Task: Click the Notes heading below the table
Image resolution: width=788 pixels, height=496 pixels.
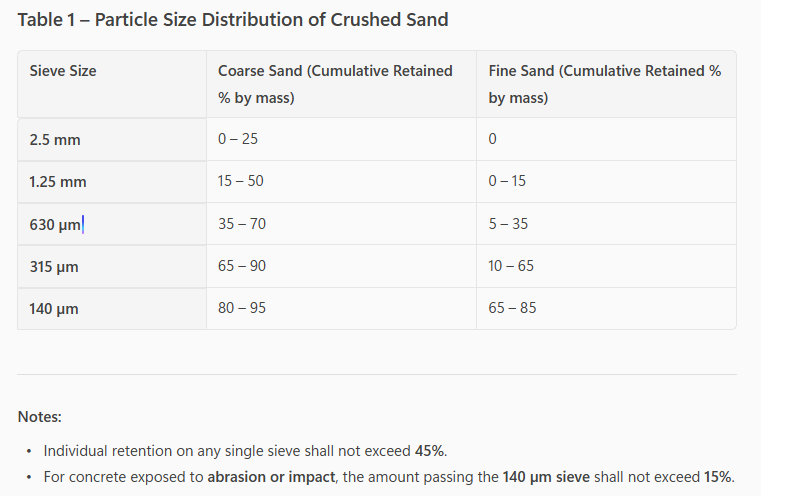Action: (40, 416)
